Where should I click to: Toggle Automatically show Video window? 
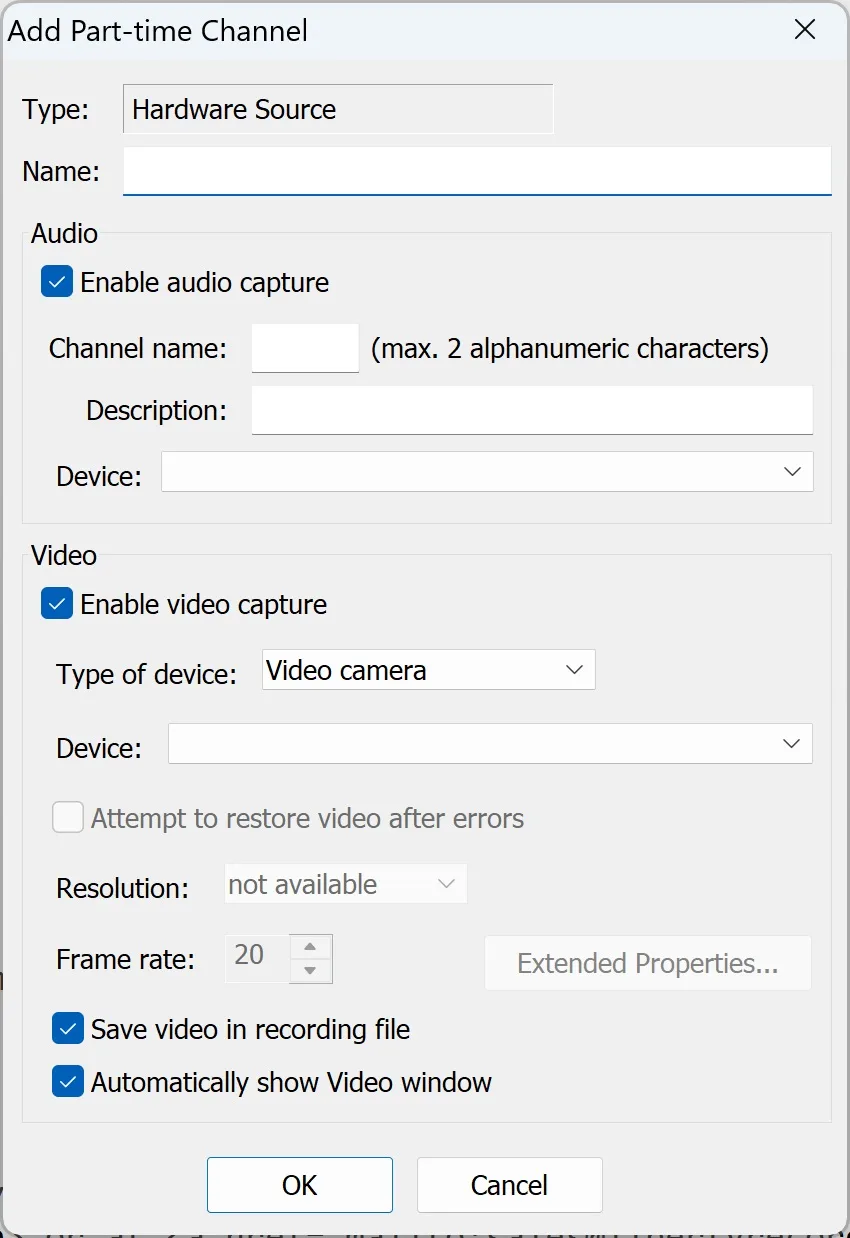click(x=68, y=1081)
